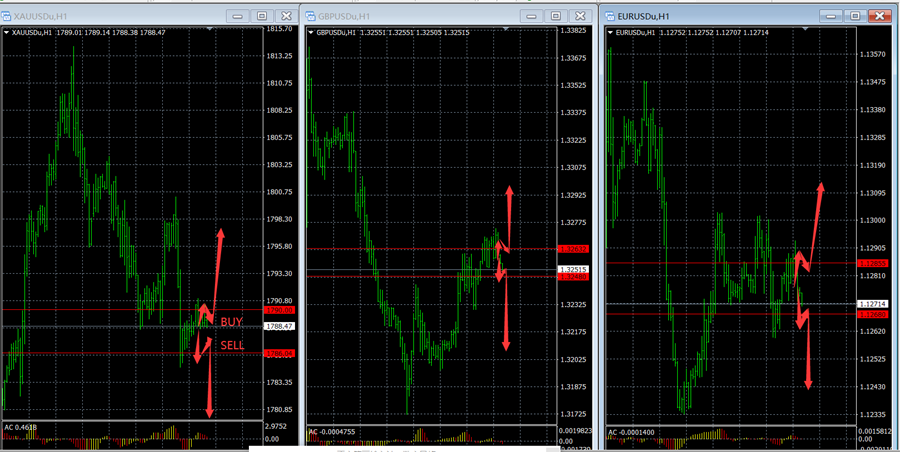The width and height of the screenshot is (900, 452).
Task: Open the EURUSDu,H1 symbol dropdown arrow
Action: 611,32
